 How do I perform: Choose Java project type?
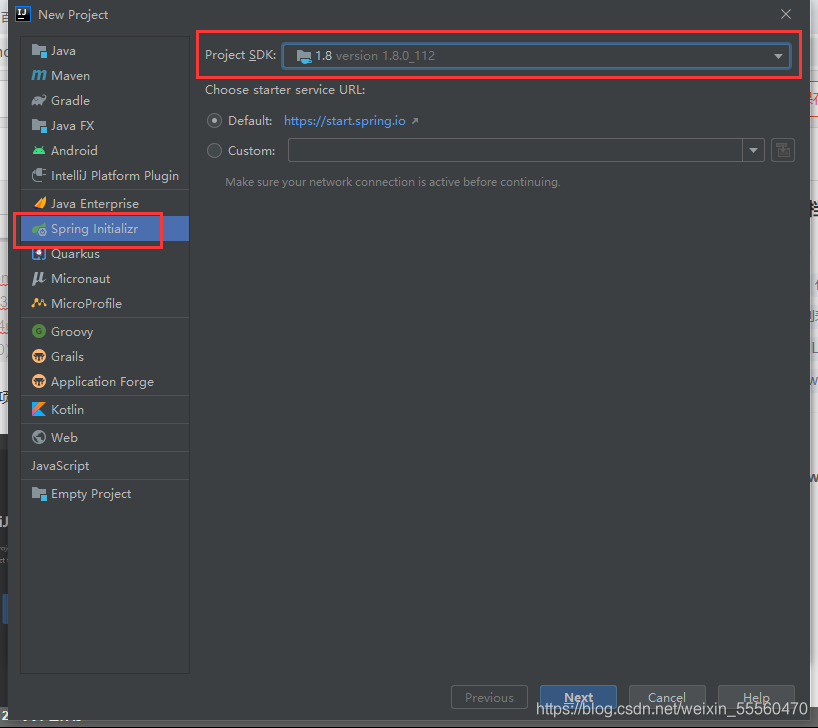tap(105, 51)
